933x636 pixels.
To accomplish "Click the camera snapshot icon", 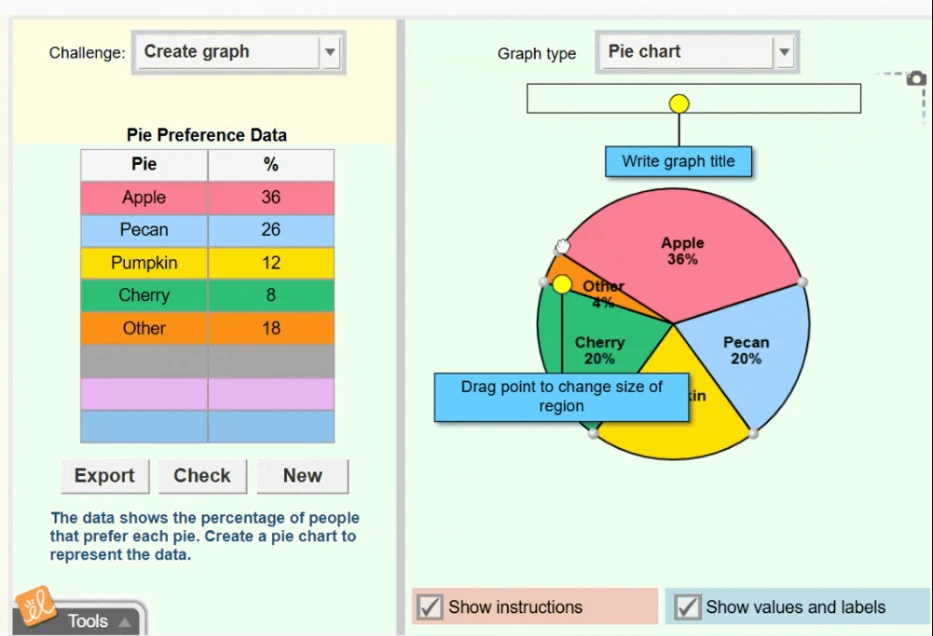I will tap(916, 79).
